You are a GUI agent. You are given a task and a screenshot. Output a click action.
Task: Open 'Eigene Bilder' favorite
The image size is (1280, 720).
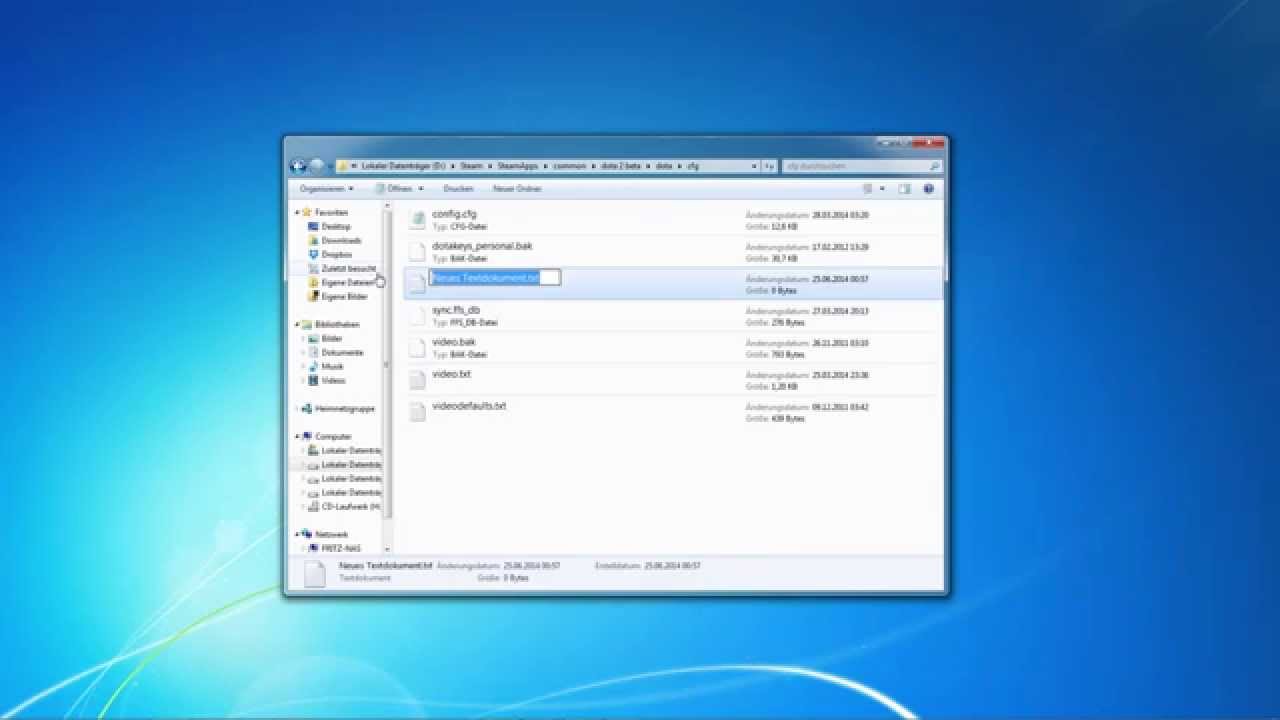344,297
